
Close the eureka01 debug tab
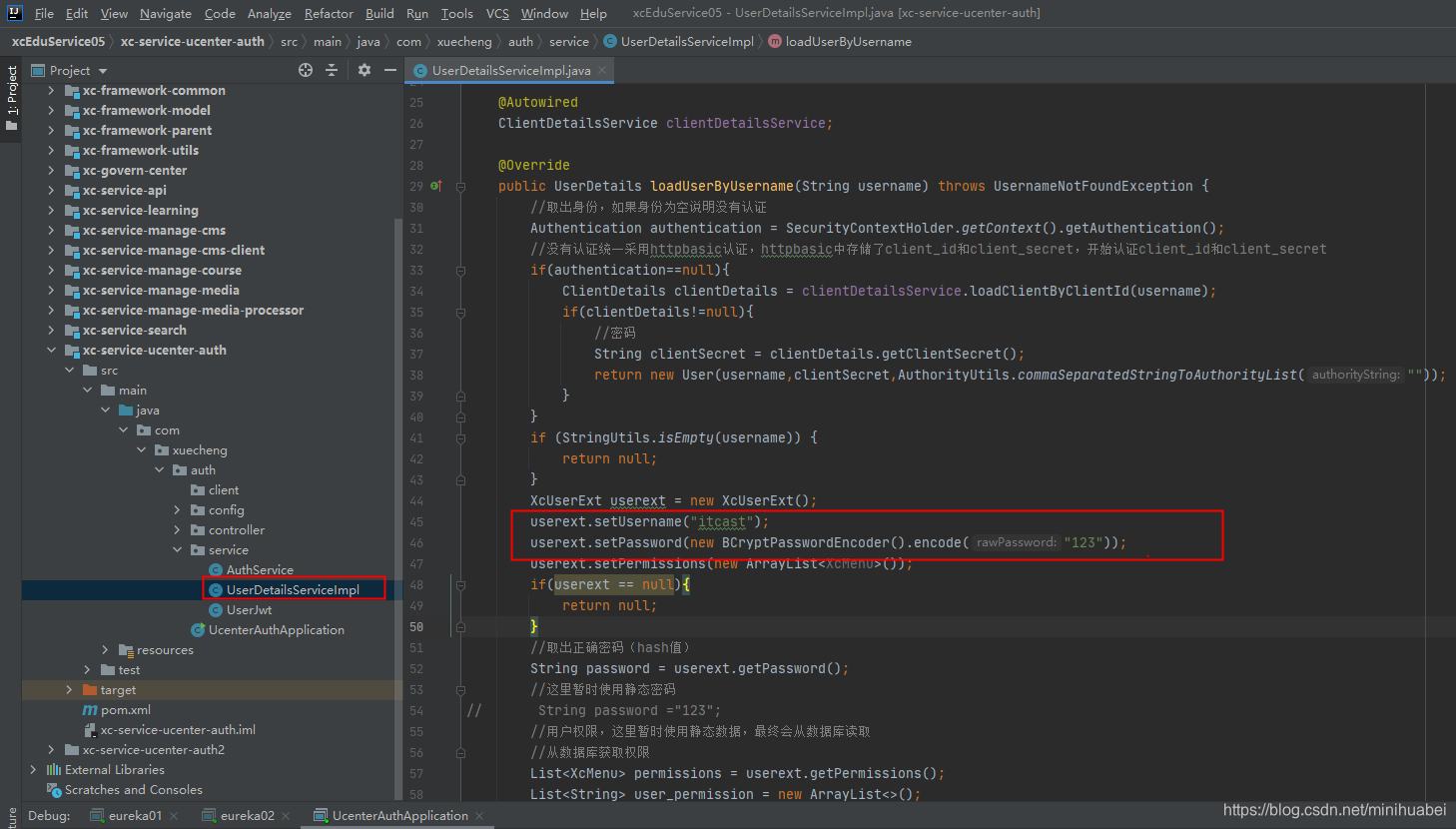point(174,816)
